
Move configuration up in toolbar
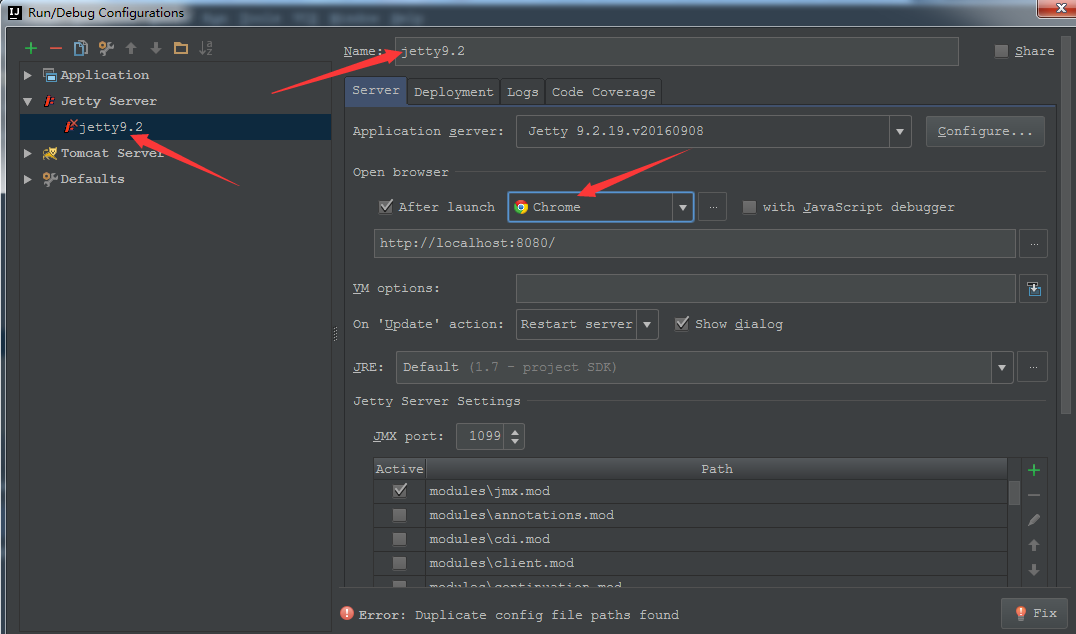[x=131, y=48]
